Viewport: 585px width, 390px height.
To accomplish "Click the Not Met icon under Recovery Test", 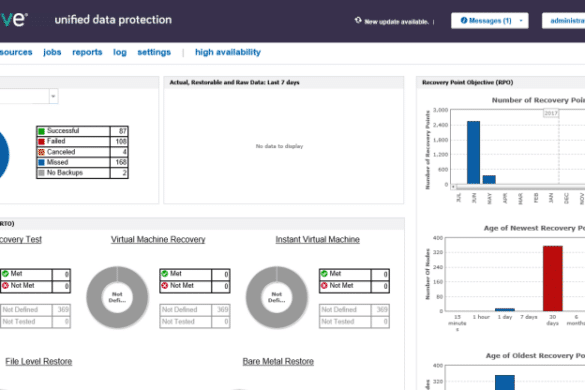I will pos(5,286).
